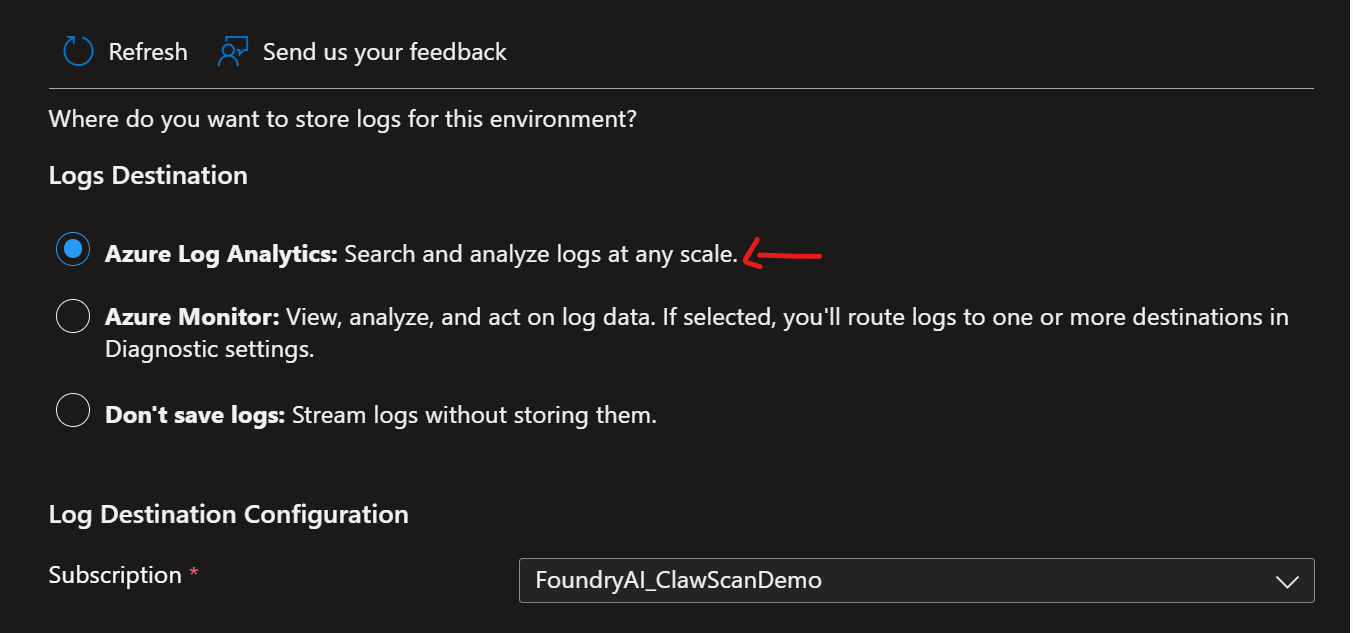Click the bold Azure Log Analytics label
The image size is (1353, 633).
pyautogui.click(x=222, y=254)
